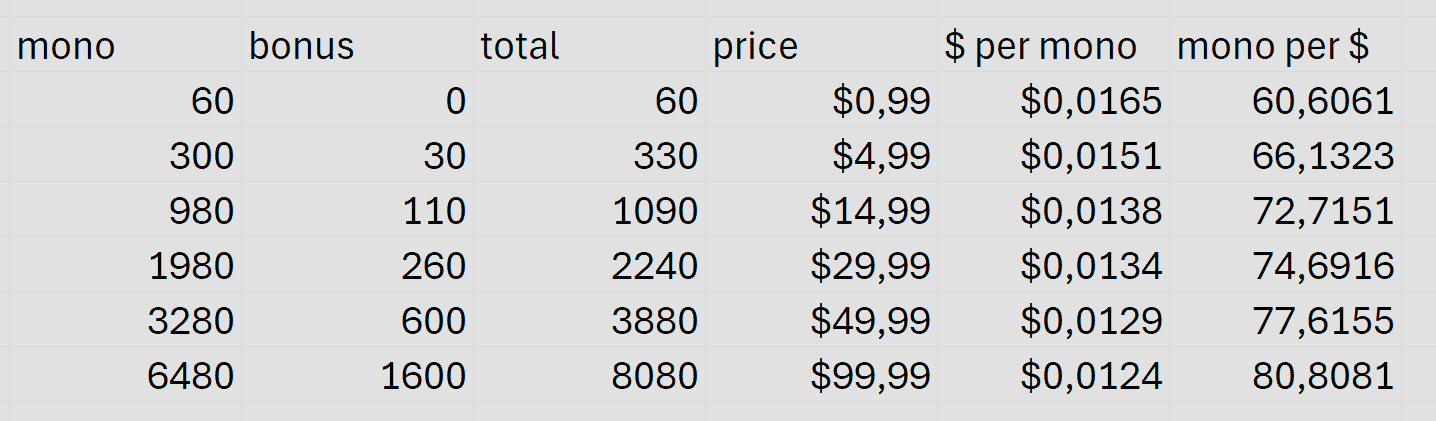Select the "mono" header cell
This screenshot has width=1436, height=421.
(x=125, y=46)
